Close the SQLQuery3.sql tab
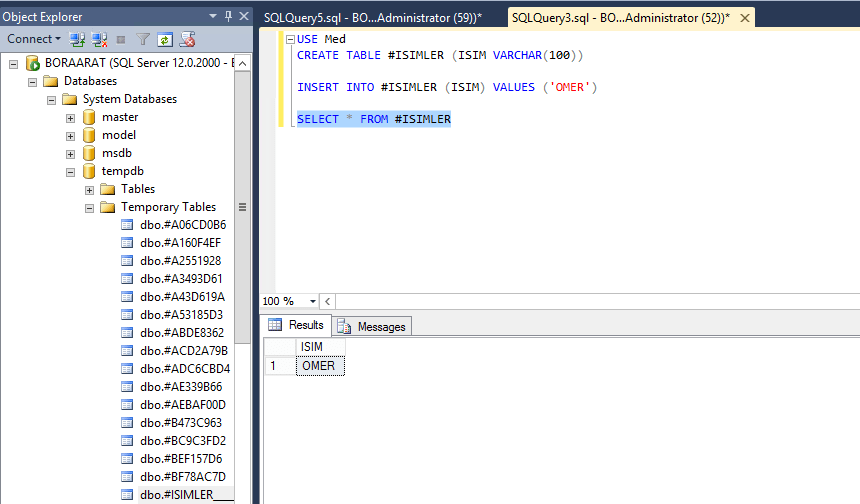The image size is (860, 504). (744, 18)
